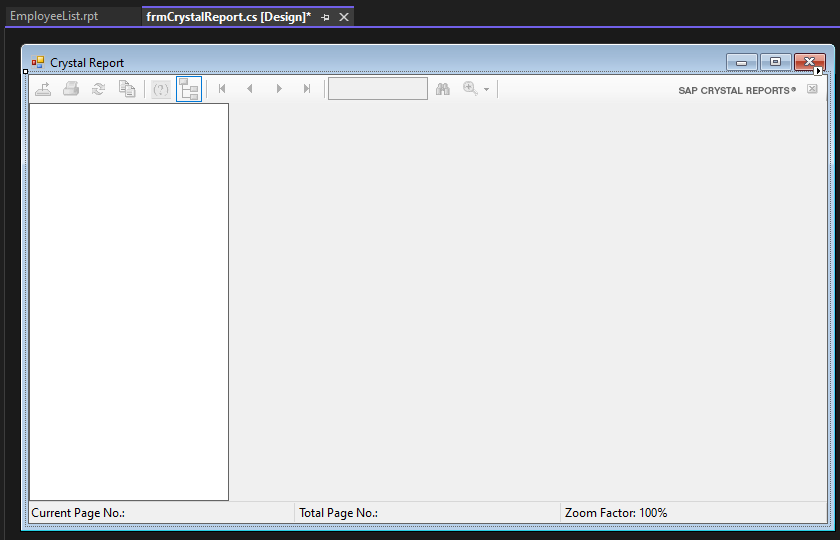Switch to the EmployeeList.rpt tab

click(x=54, y=16)
